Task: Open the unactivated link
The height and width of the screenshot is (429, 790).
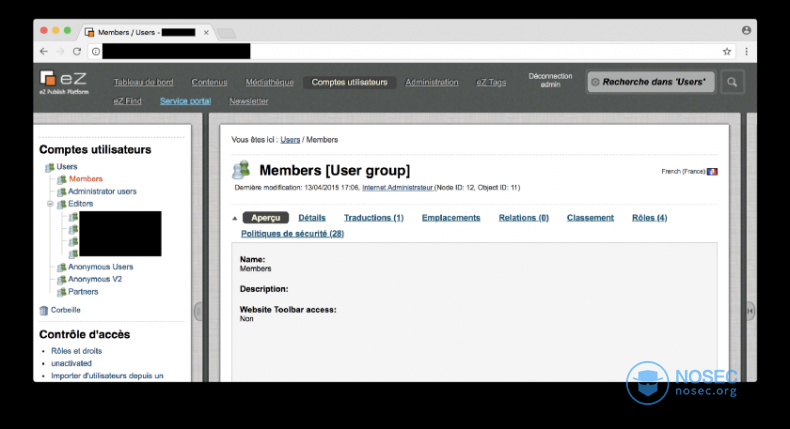Action: [x=71, y=363]
